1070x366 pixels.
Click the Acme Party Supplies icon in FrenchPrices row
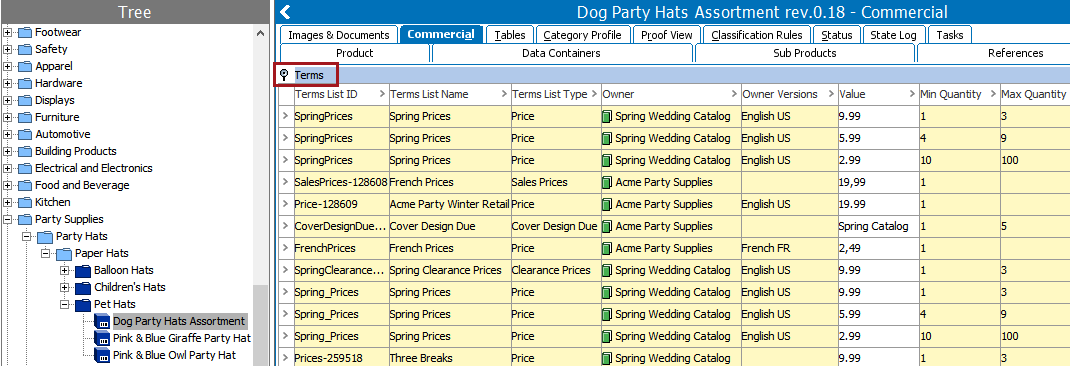(x=607, y=248)
